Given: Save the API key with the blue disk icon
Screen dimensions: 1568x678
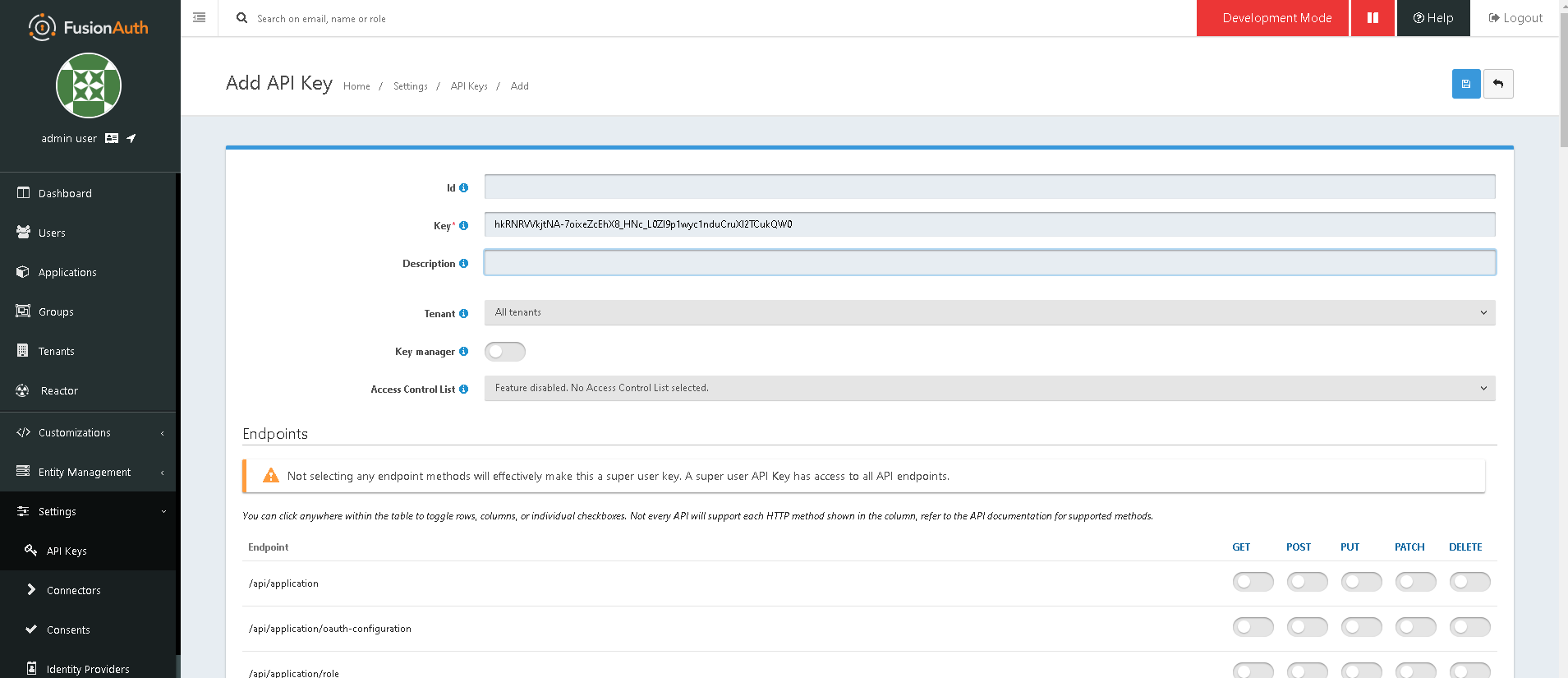Looking at the screenshot, I should pyautogui.click(x=1466, y=84).
